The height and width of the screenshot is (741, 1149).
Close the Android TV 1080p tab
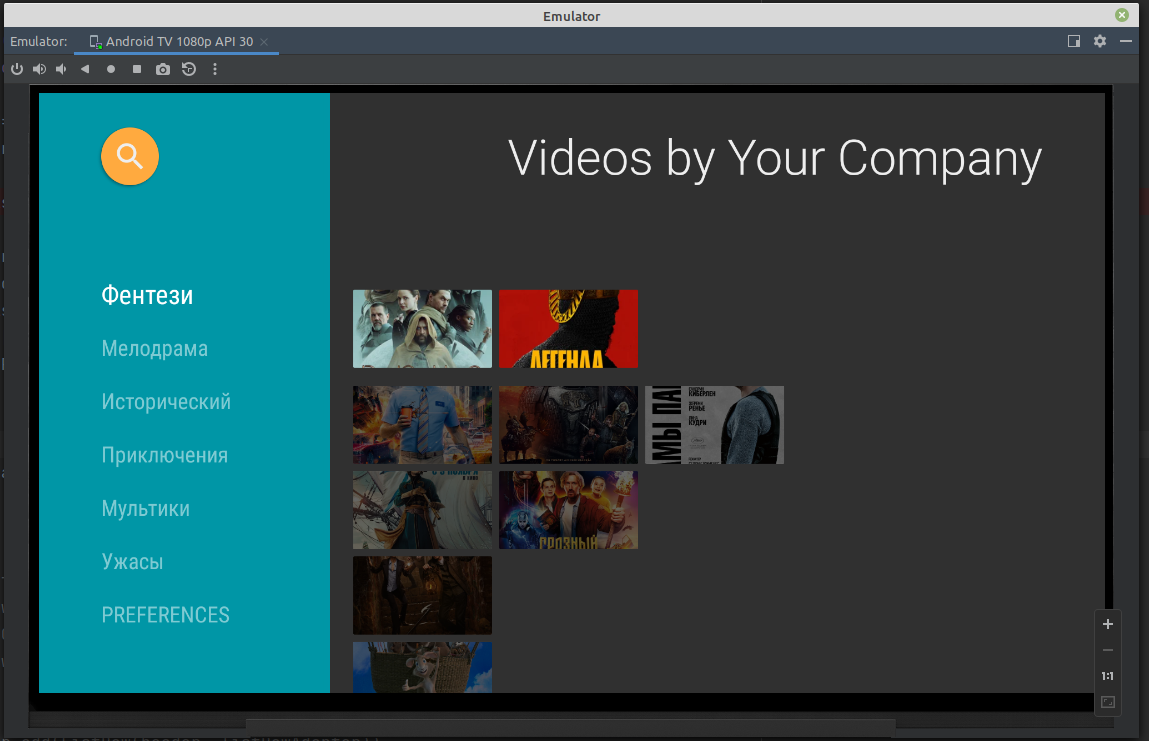click(x=264, y=42)
